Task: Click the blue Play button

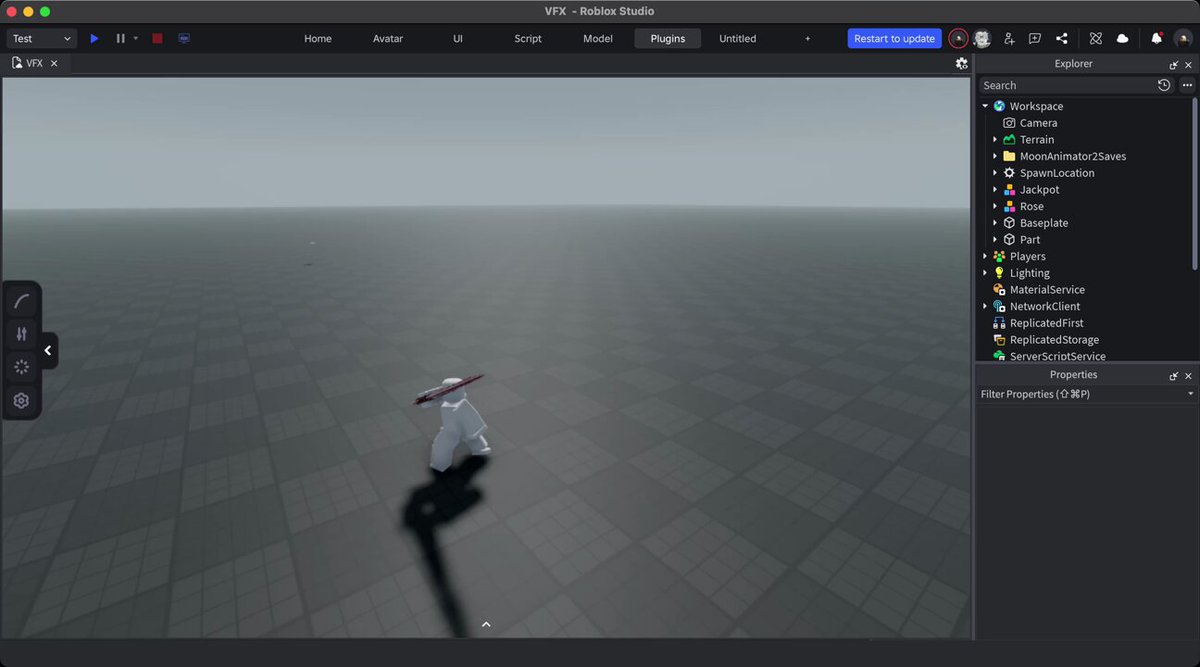Action: tap(94, 38)
